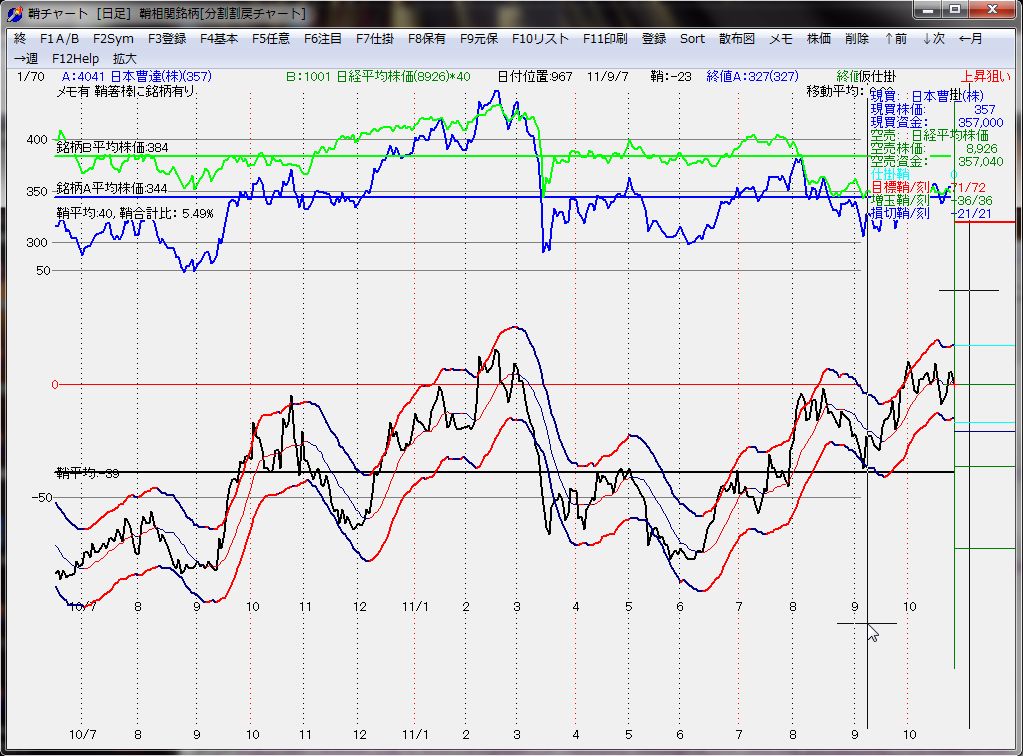The width and height of the screenshot is (1023, 756).
Task: Open the メモ menu
Action: point(781,38)
